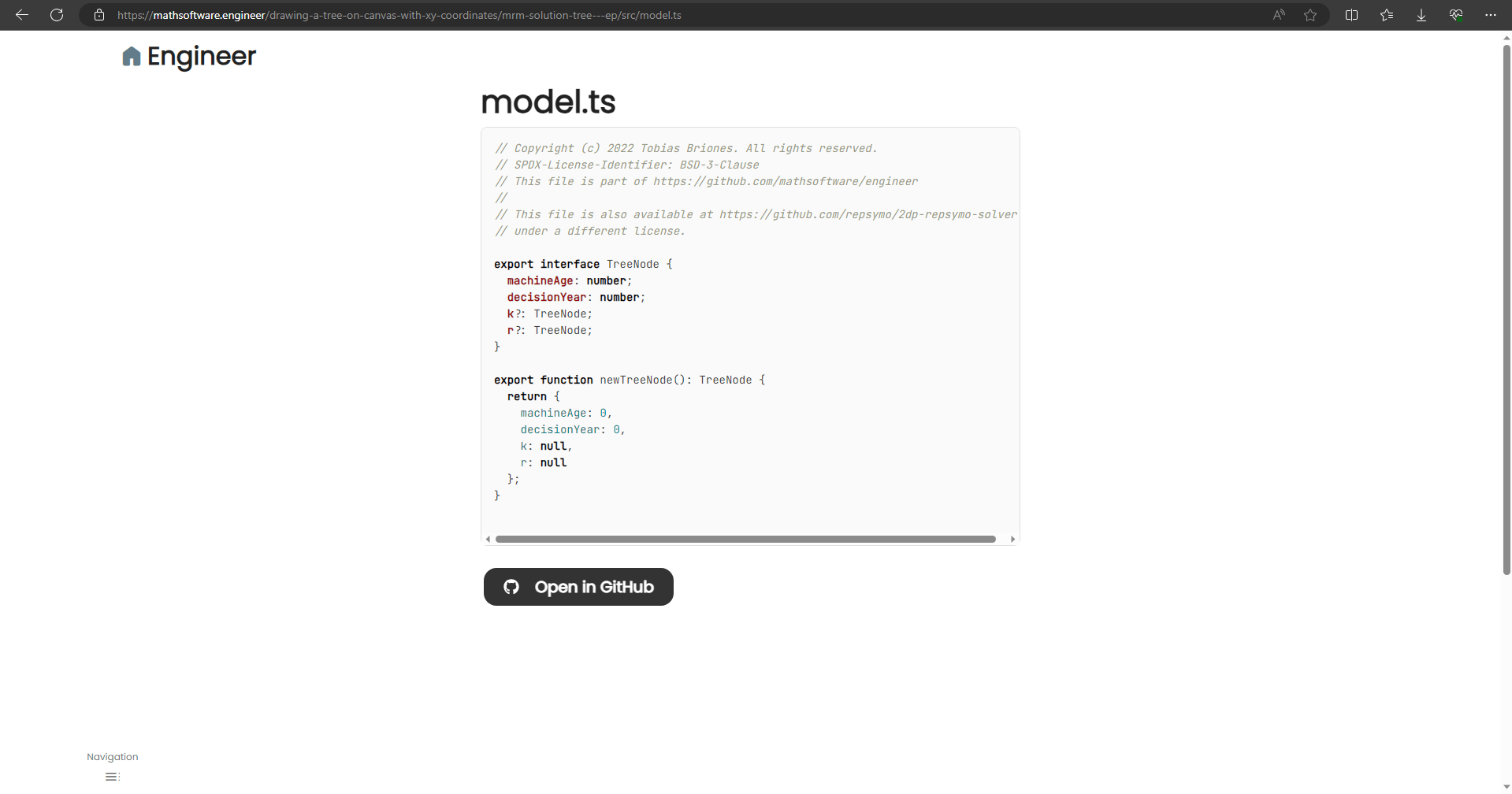Click GitHub octocat icon in button
Viewport: 1512px width, 794px height.
[x=511, y=587]
